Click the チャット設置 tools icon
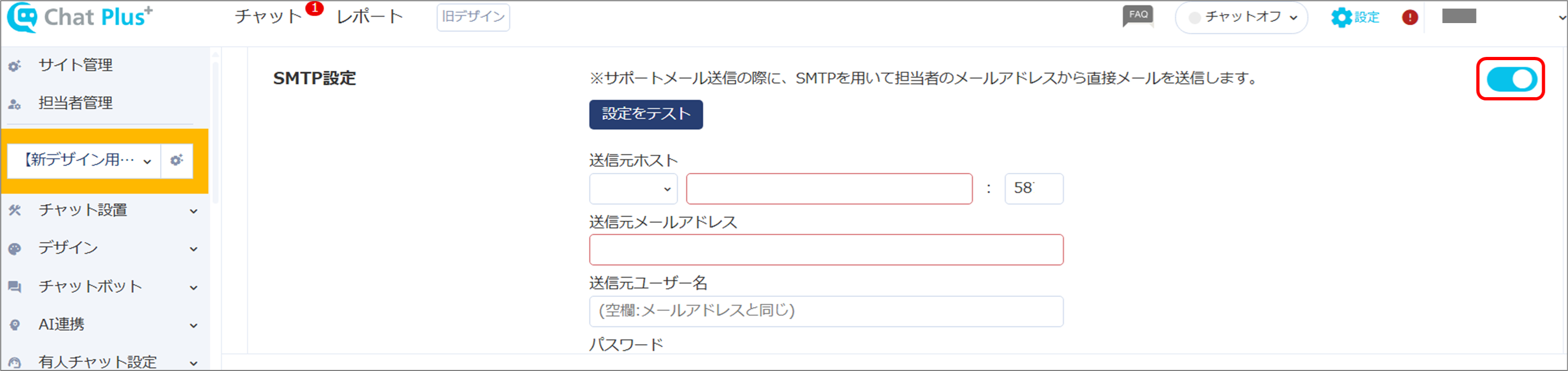This screenshot has width=1568, height=371. tap(15, 210)
